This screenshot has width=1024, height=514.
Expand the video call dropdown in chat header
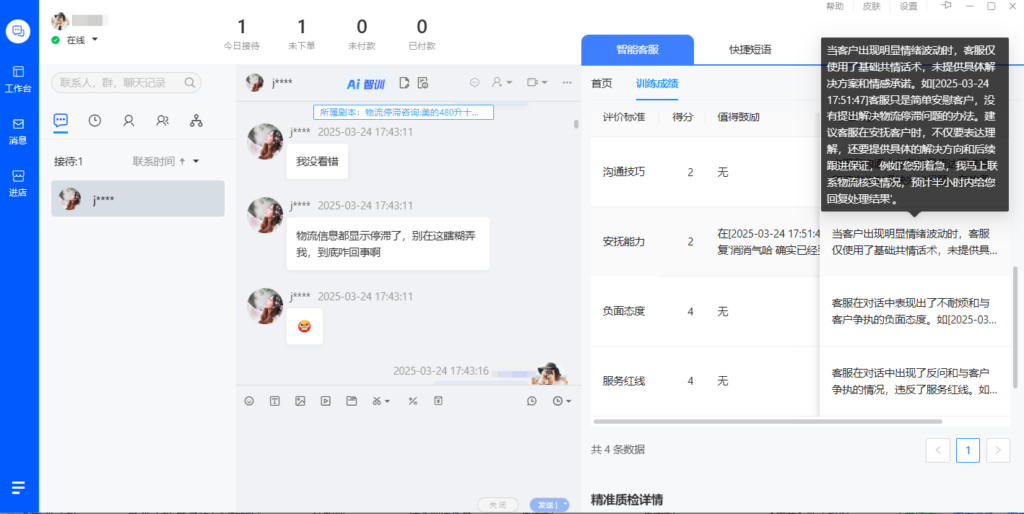(545, 83)
